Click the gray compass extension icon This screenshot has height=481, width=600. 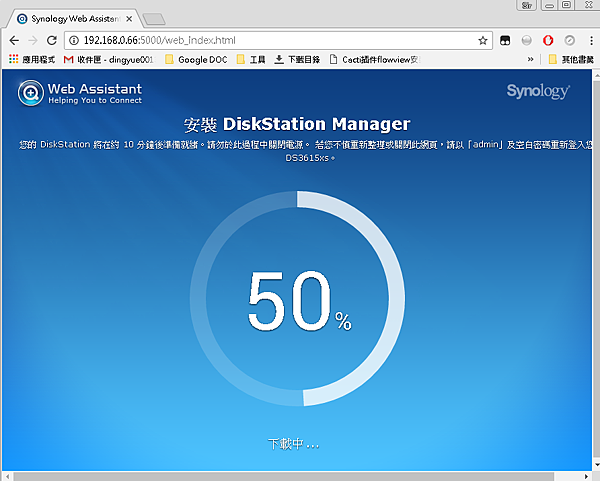click(x=569, y=40)
